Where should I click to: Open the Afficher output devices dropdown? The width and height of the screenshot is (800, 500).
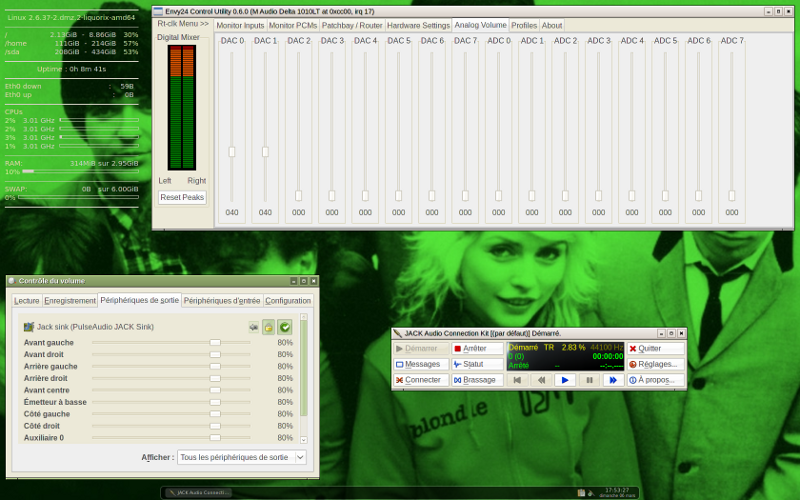242,457
